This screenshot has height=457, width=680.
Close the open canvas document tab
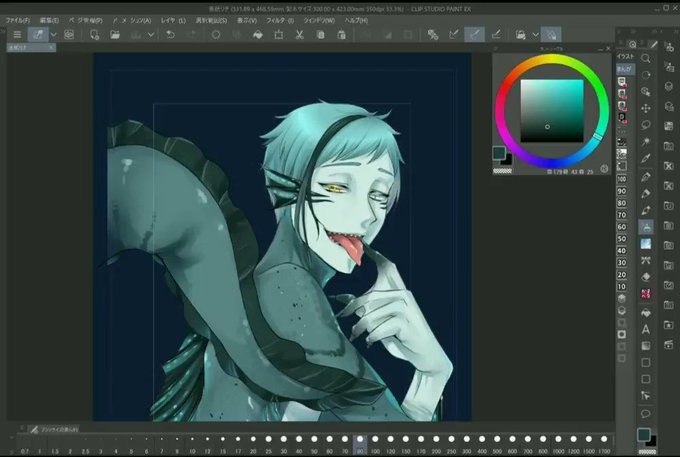(x=51, y=47)
